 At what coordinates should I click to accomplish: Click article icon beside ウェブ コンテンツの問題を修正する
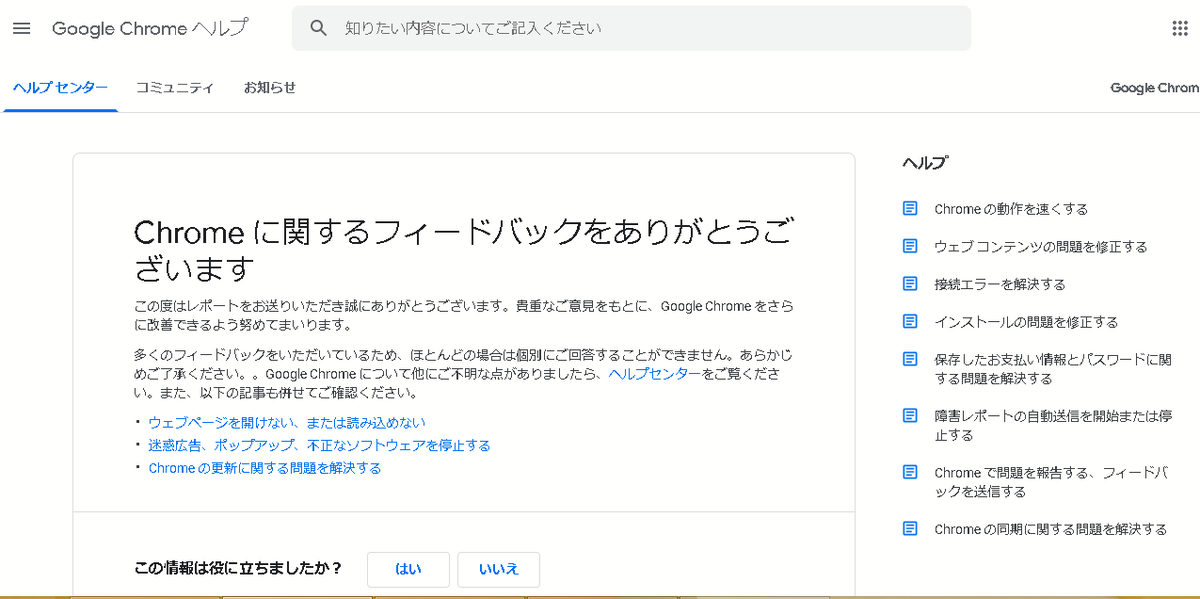pyautogui.click(x=910, y=245)
